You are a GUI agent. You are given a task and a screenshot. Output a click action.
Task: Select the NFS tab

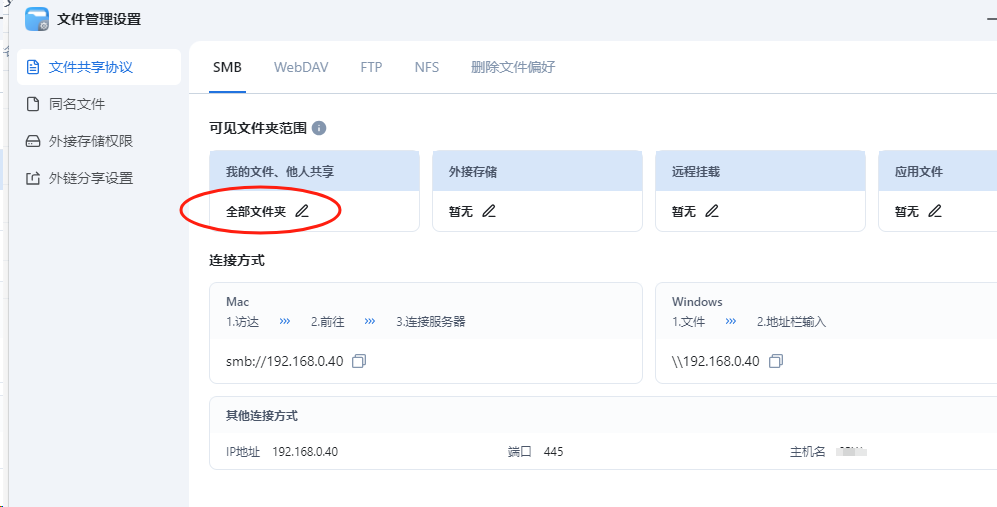coord(427,67)
